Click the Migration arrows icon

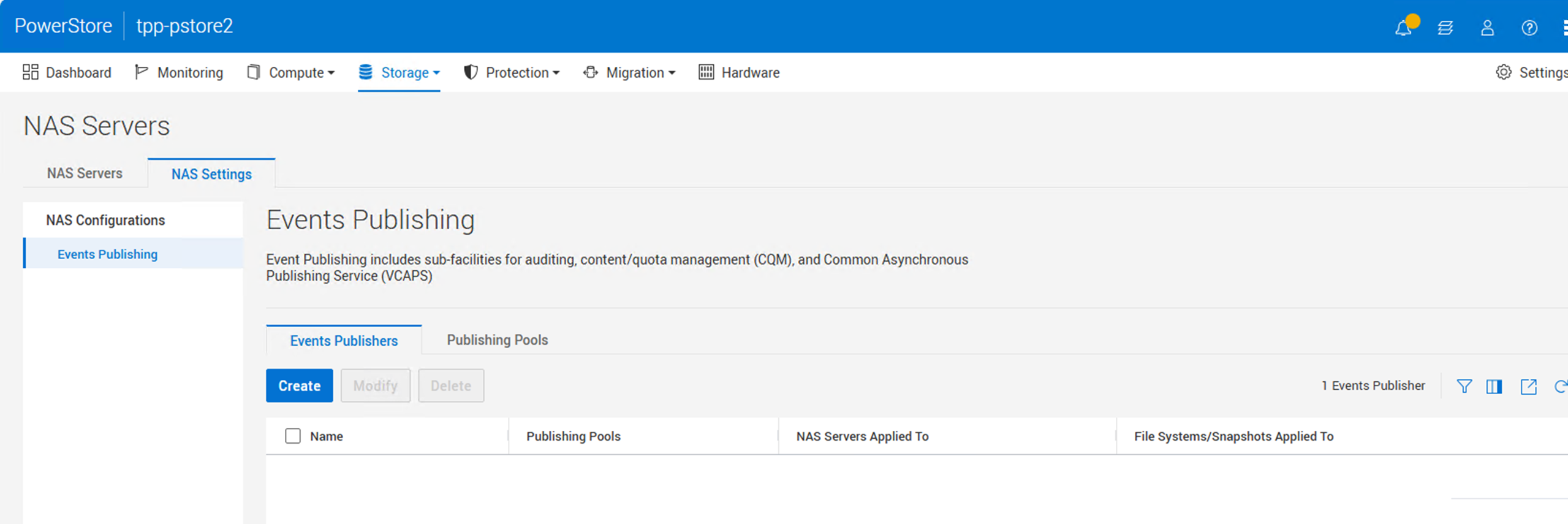tap(590, 72)
